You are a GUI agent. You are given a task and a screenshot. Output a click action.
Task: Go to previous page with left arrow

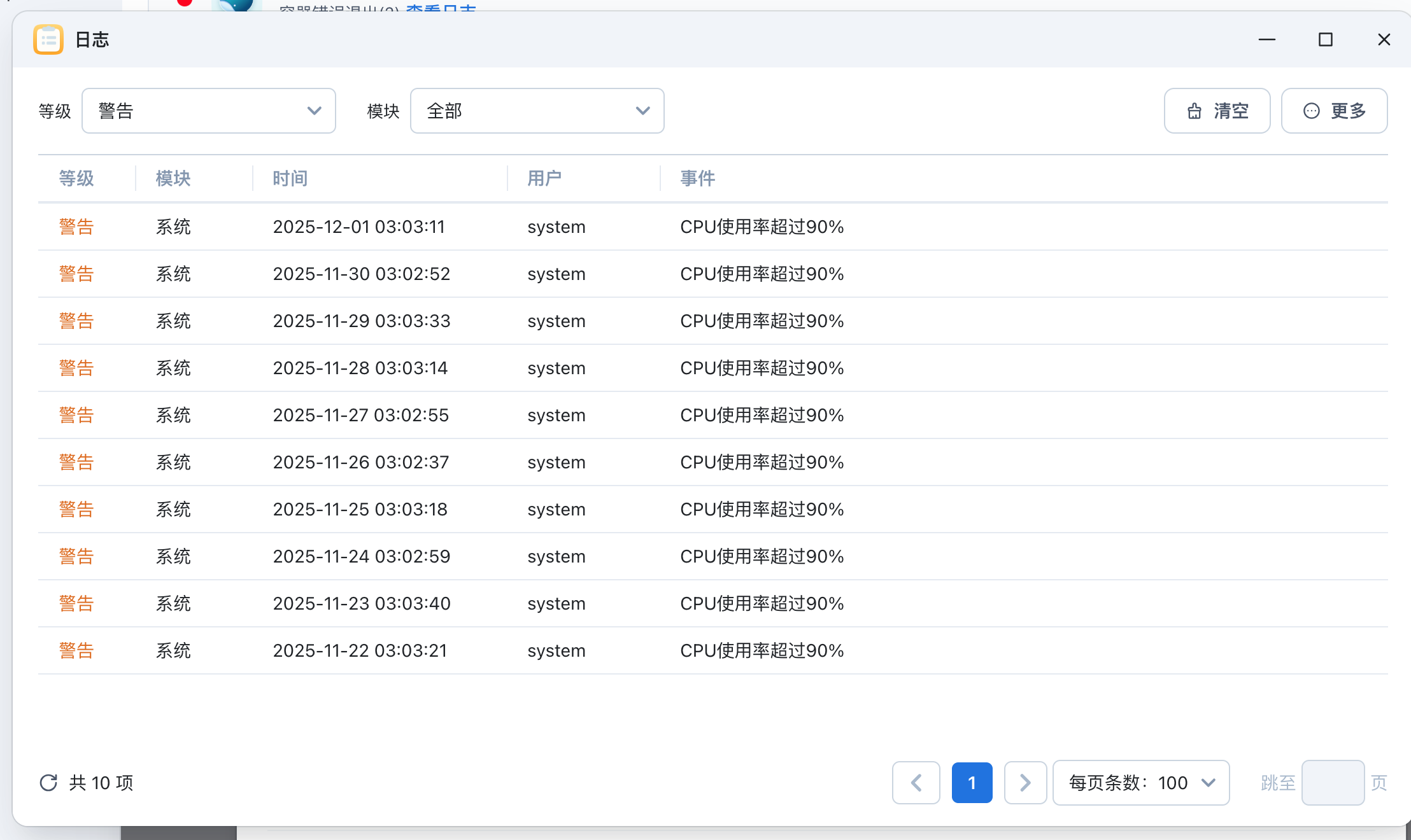click(916, 783)
